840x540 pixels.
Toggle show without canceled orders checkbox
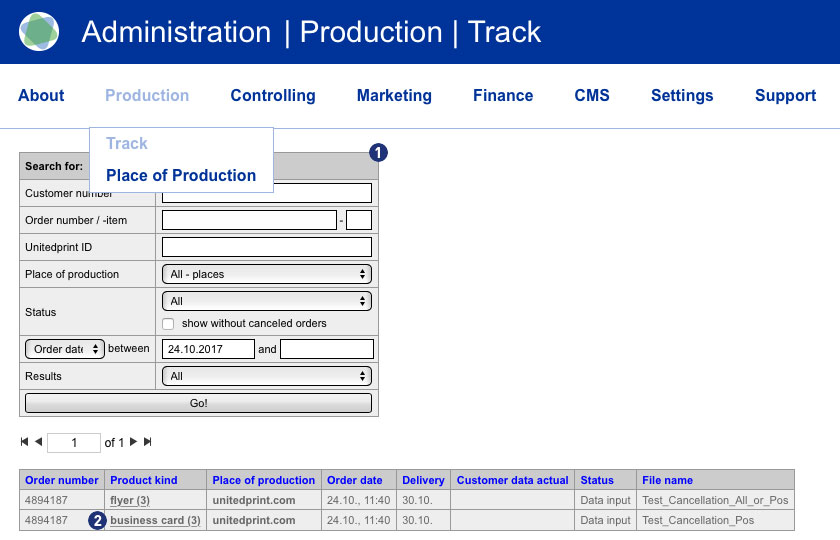(x=168, y=324)
